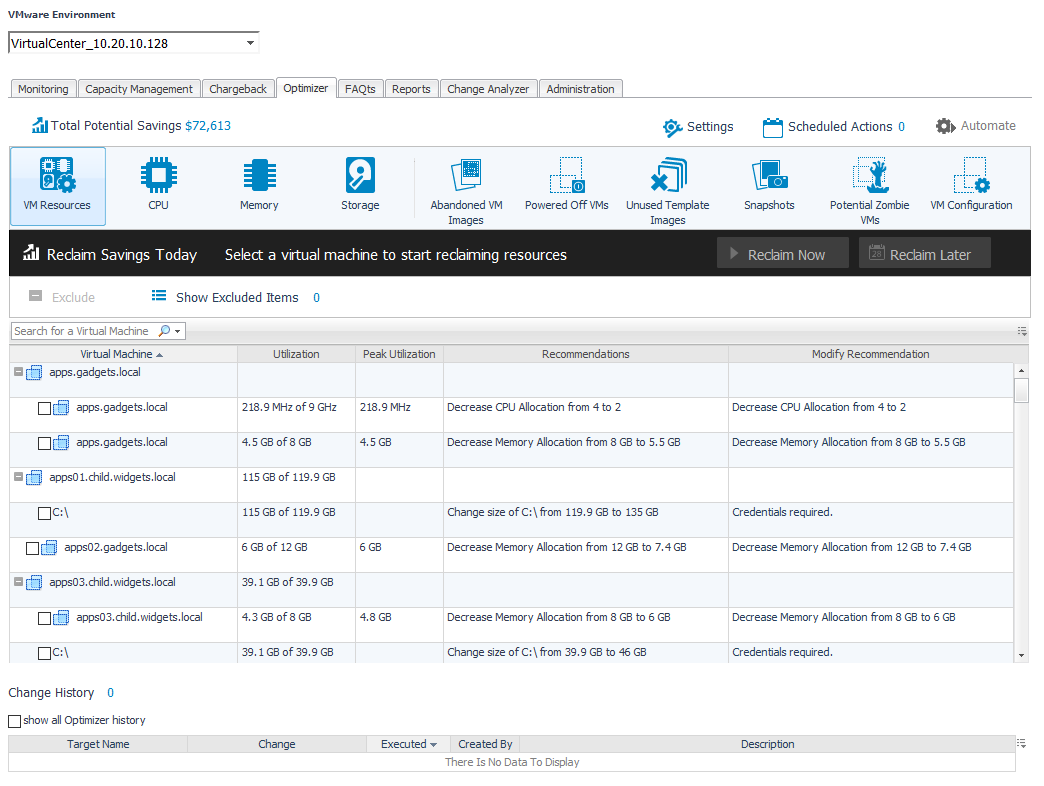View Potential Zombie VMs
The width and height of the screenshot is (1044, 786).
(870, 192)
